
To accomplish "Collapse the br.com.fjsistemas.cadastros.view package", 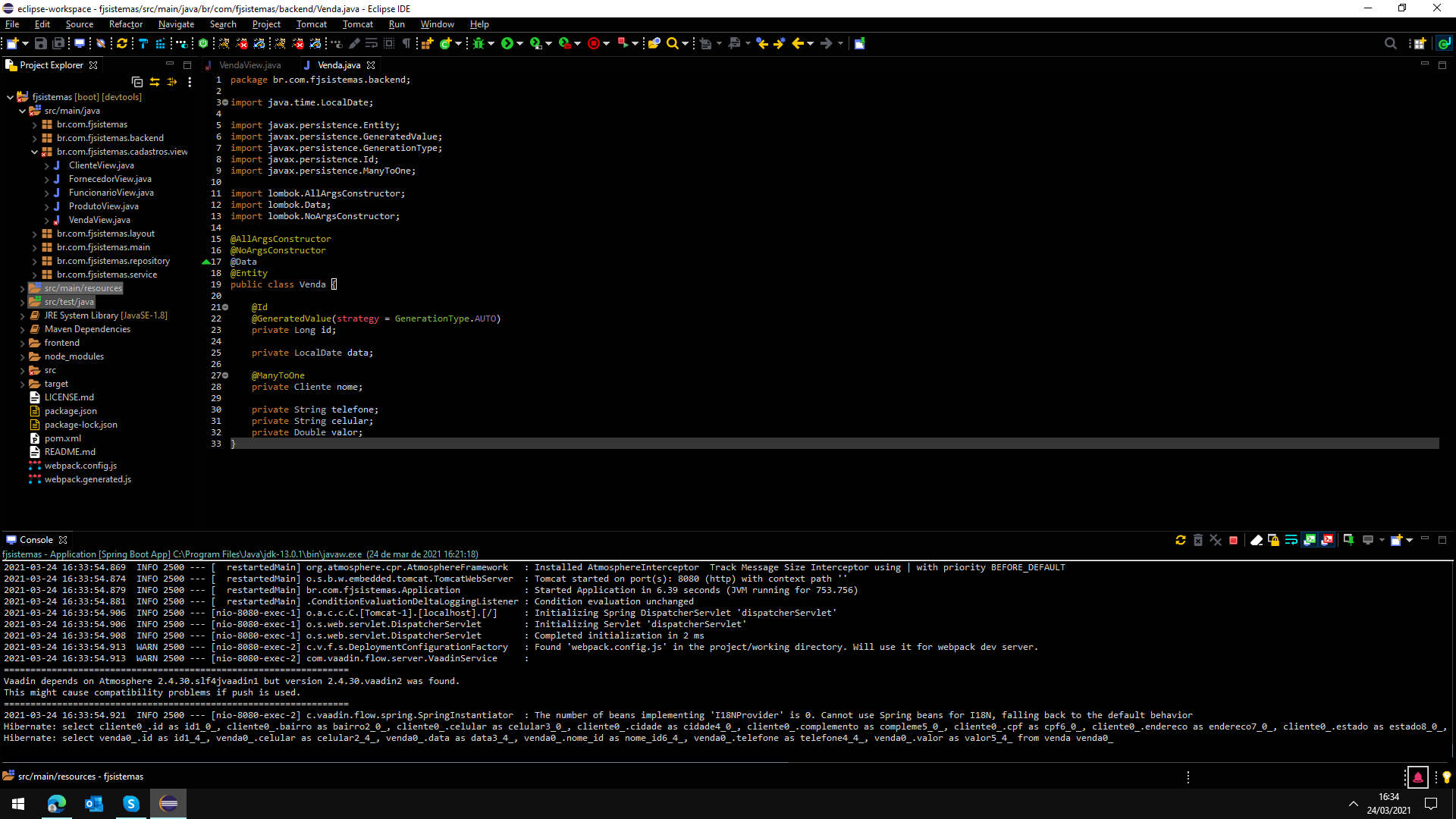I will [x=34, y=152].
